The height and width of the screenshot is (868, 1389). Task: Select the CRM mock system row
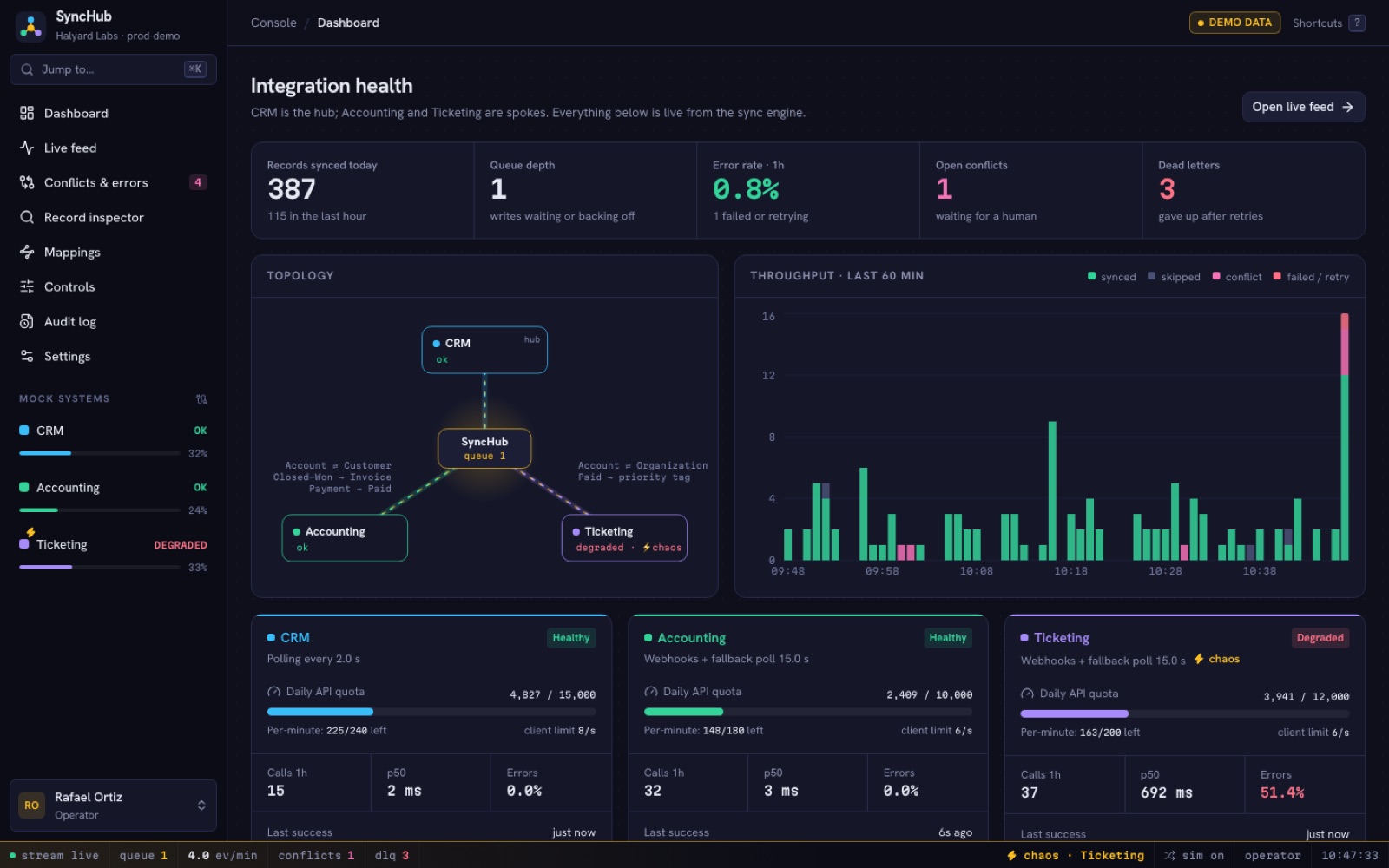113,441
